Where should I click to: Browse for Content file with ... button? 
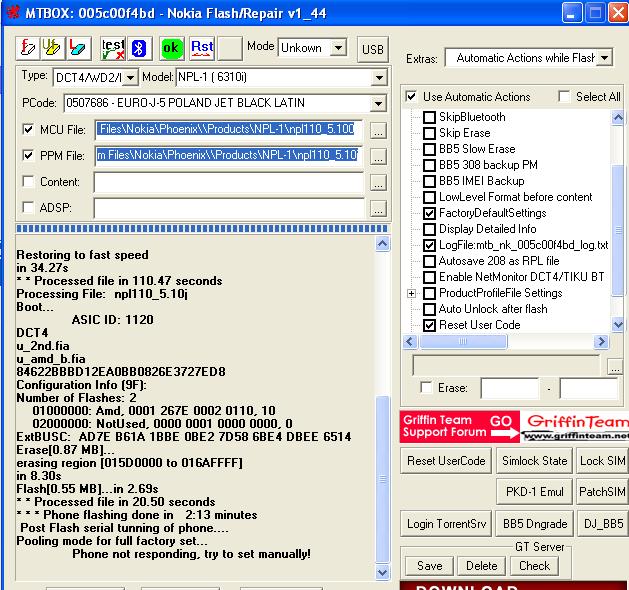coord(378,182)
